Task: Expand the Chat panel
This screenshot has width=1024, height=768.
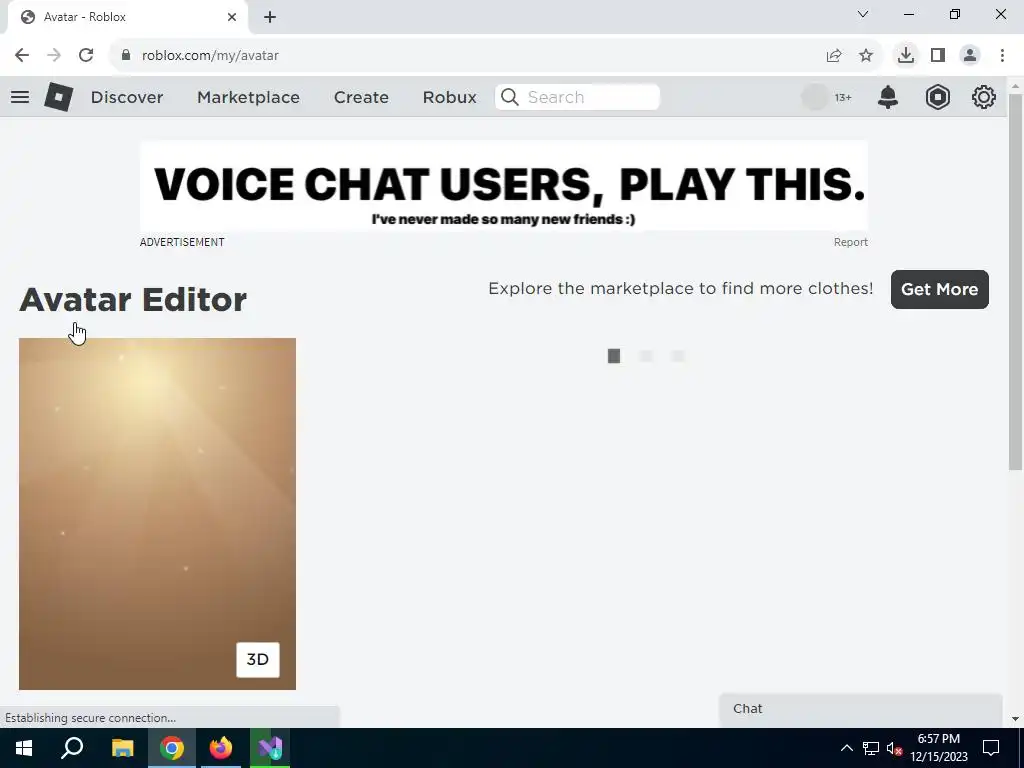Action: (861, 709)
